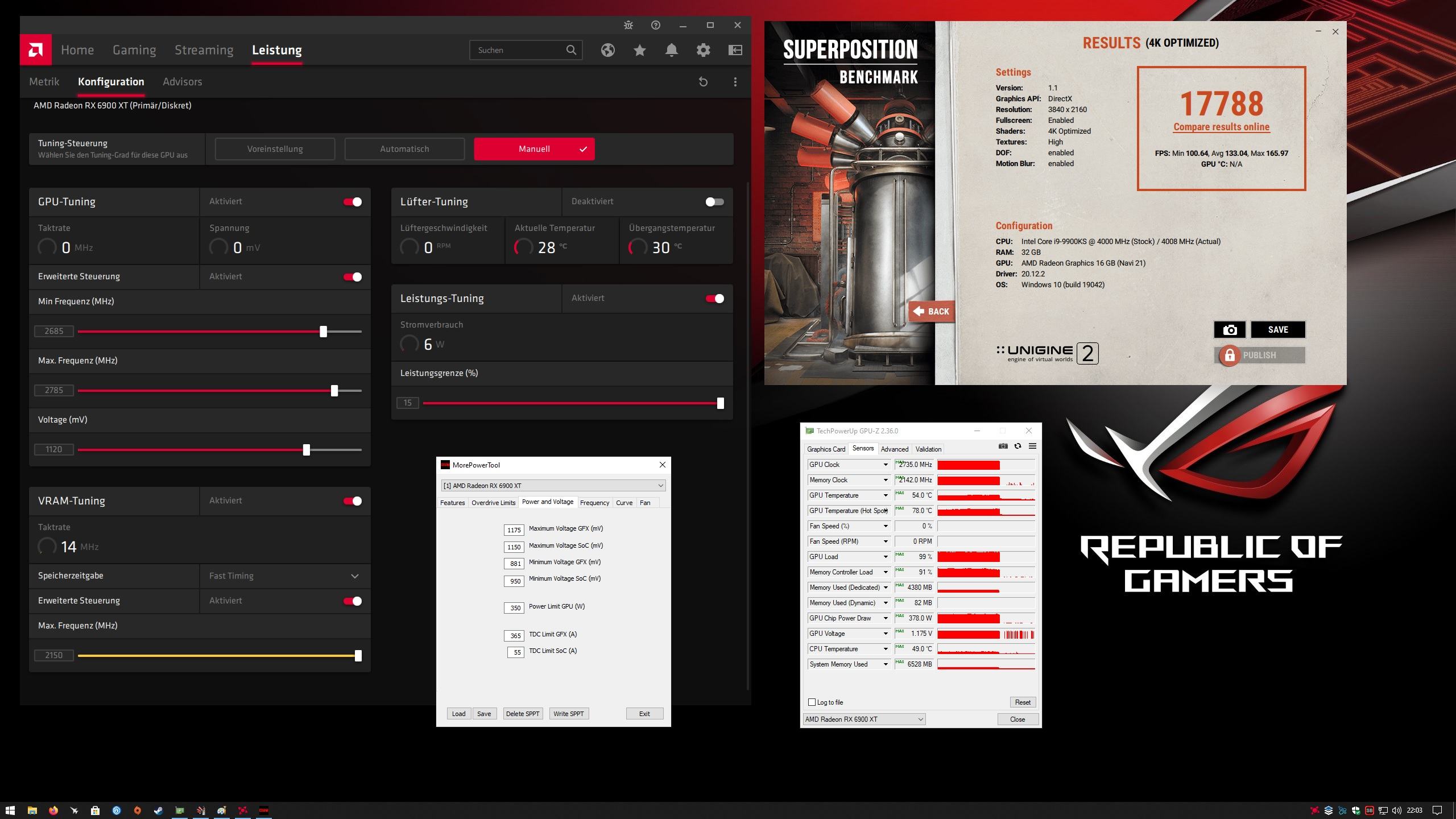
Task: Click the GPU-Z refresh icon
Action: 1017,446
